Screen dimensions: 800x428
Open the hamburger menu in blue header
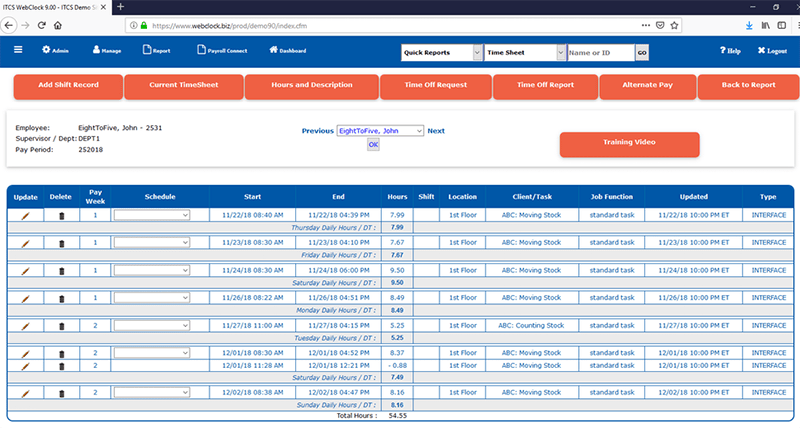[18, 49]
